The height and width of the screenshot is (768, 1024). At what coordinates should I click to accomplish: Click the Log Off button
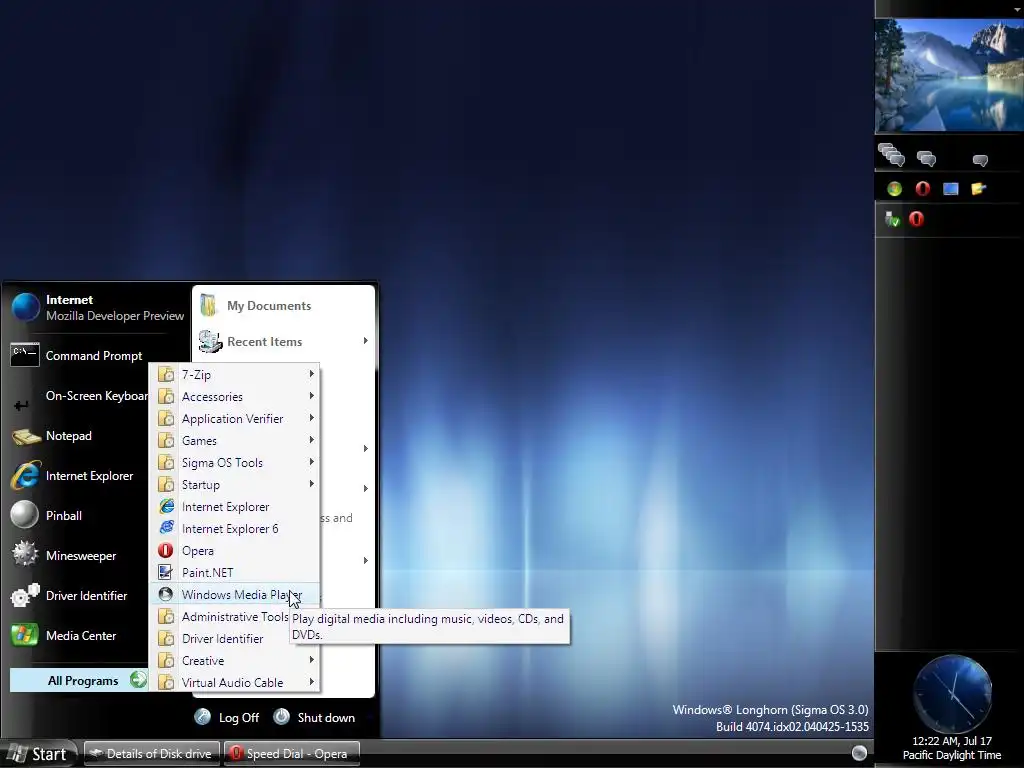(227, 717)
